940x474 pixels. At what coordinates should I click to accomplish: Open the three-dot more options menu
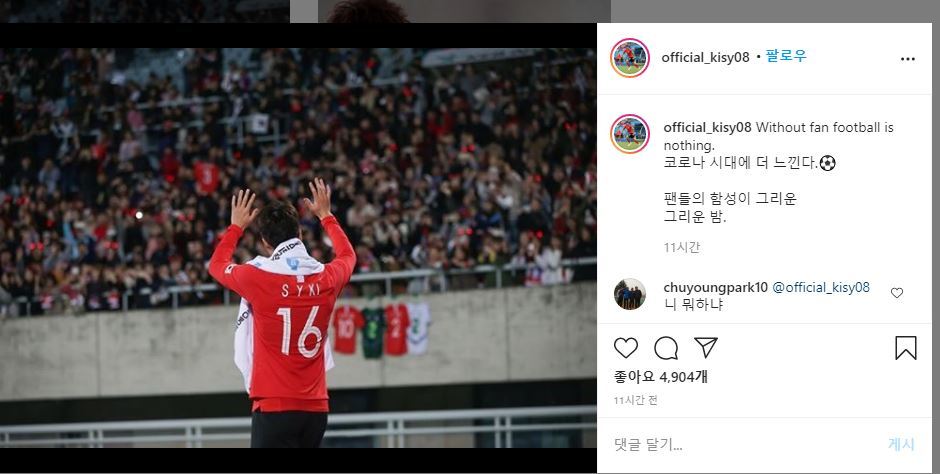click(x=908, y=59)
